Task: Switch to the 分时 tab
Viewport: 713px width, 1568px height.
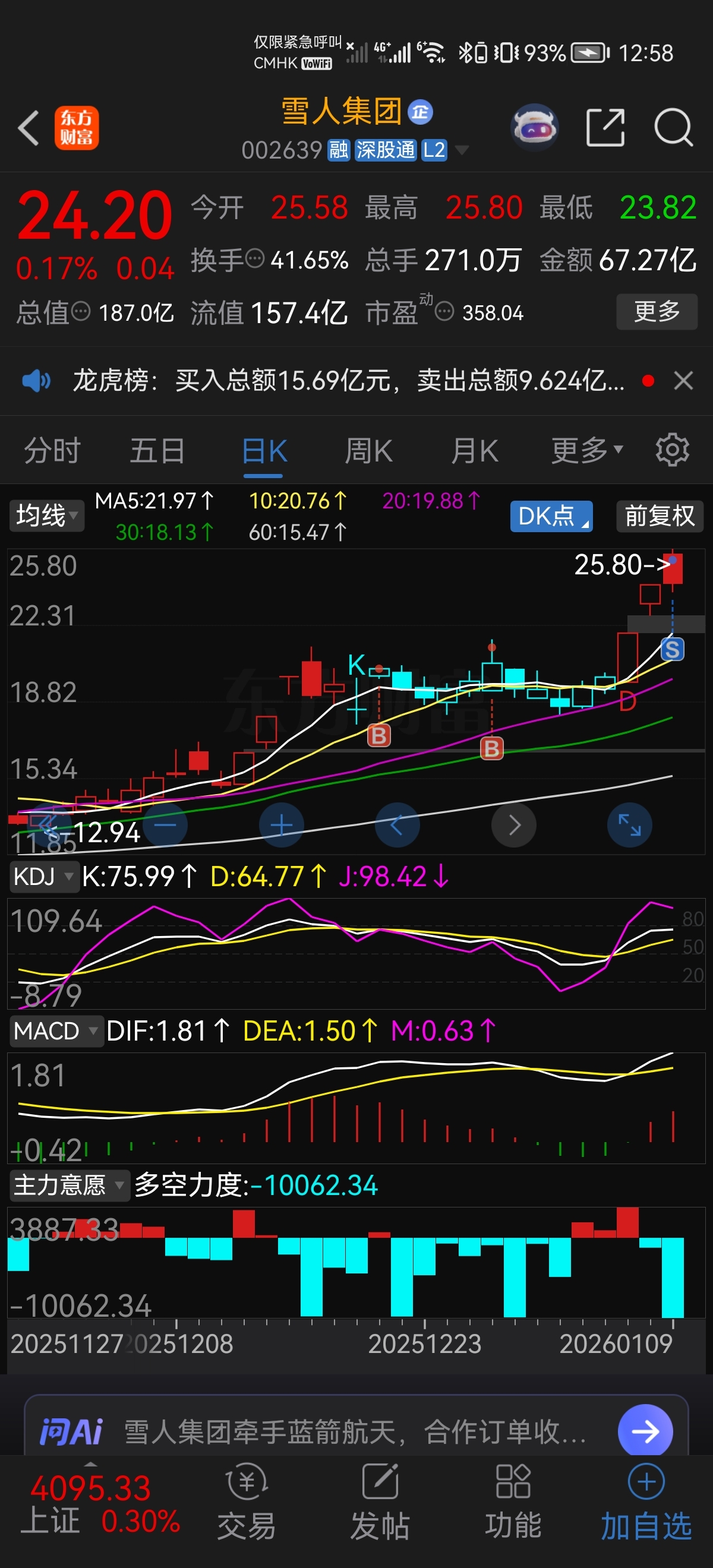Action: tap(52, 451)
